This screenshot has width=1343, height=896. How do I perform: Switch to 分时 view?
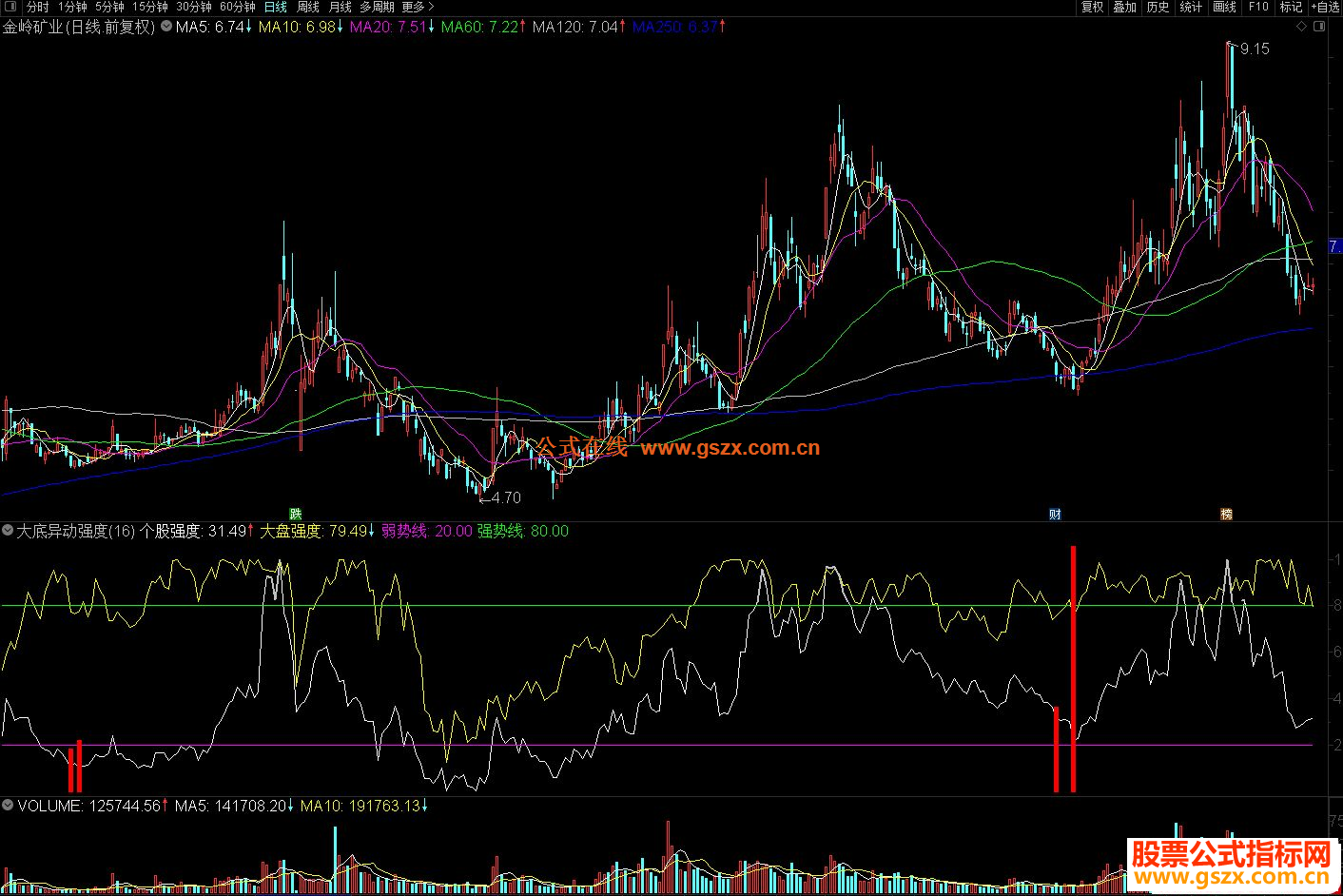coord(37,7)
